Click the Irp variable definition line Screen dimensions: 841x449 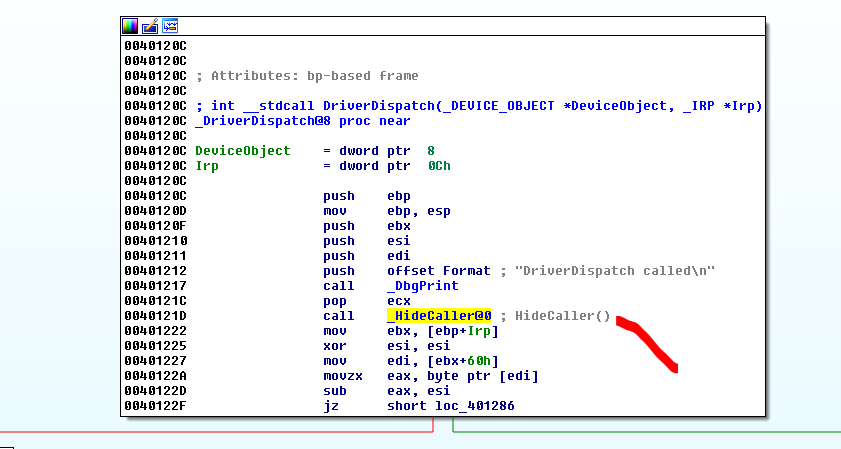(207, 166)
